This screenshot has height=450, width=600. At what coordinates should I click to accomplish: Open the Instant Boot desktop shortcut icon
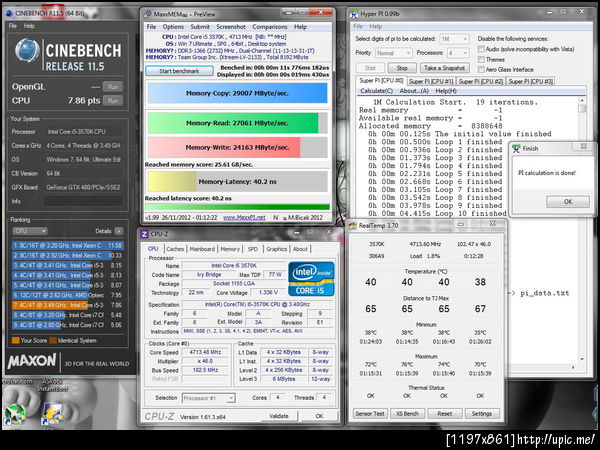pos(52,414)
